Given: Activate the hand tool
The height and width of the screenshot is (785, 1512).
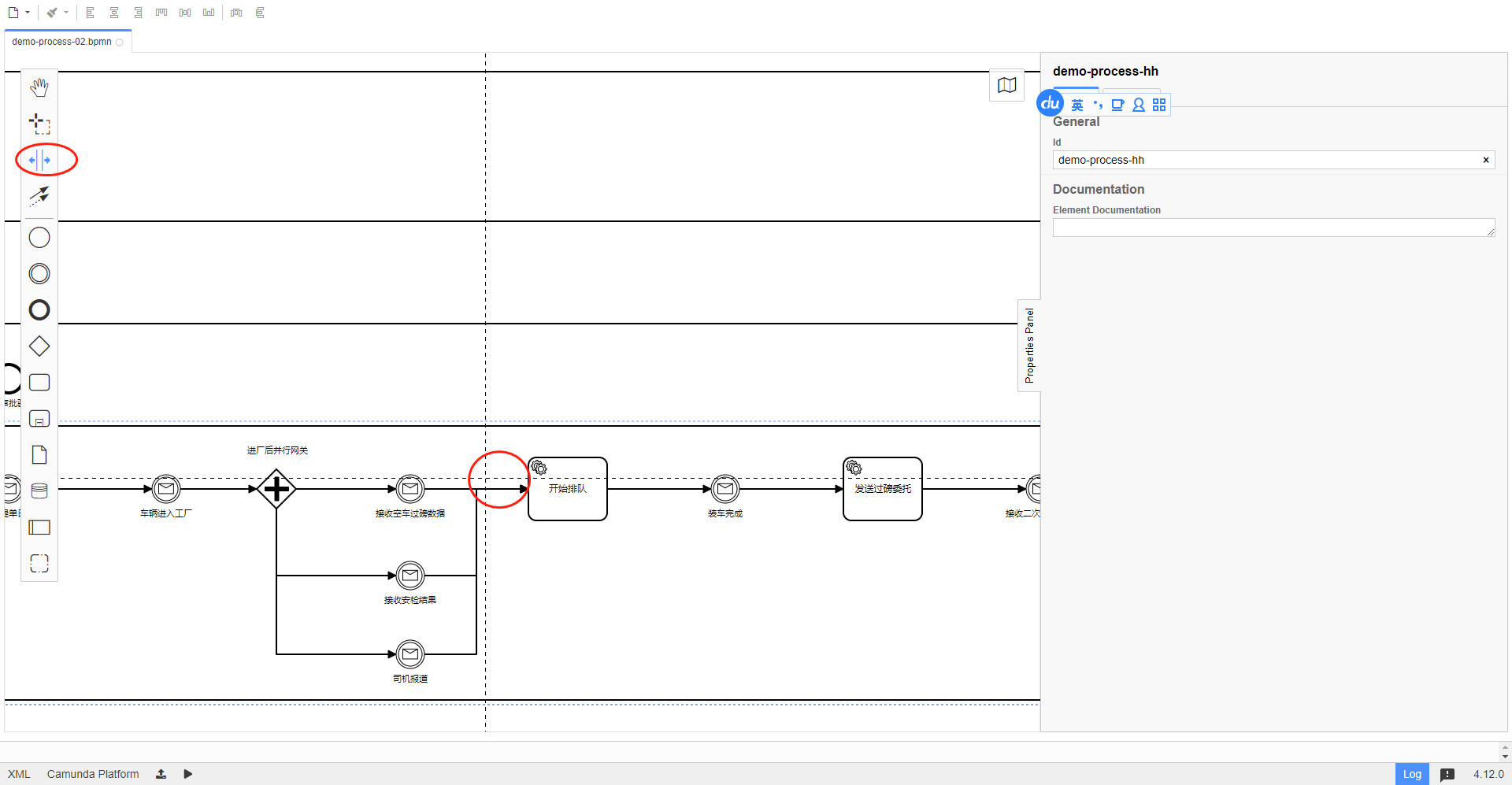Looking at the screenshot, I should 39,87.
